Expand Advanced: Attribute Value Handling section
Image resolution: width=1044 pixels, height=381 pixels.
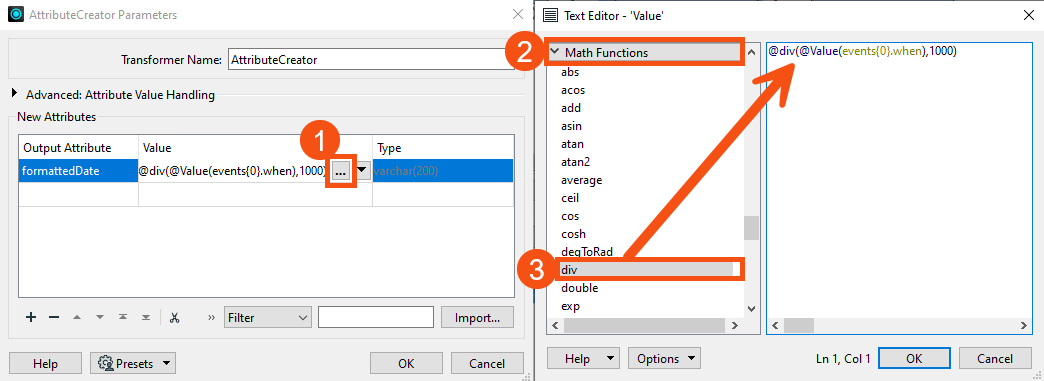click(15, 94)
